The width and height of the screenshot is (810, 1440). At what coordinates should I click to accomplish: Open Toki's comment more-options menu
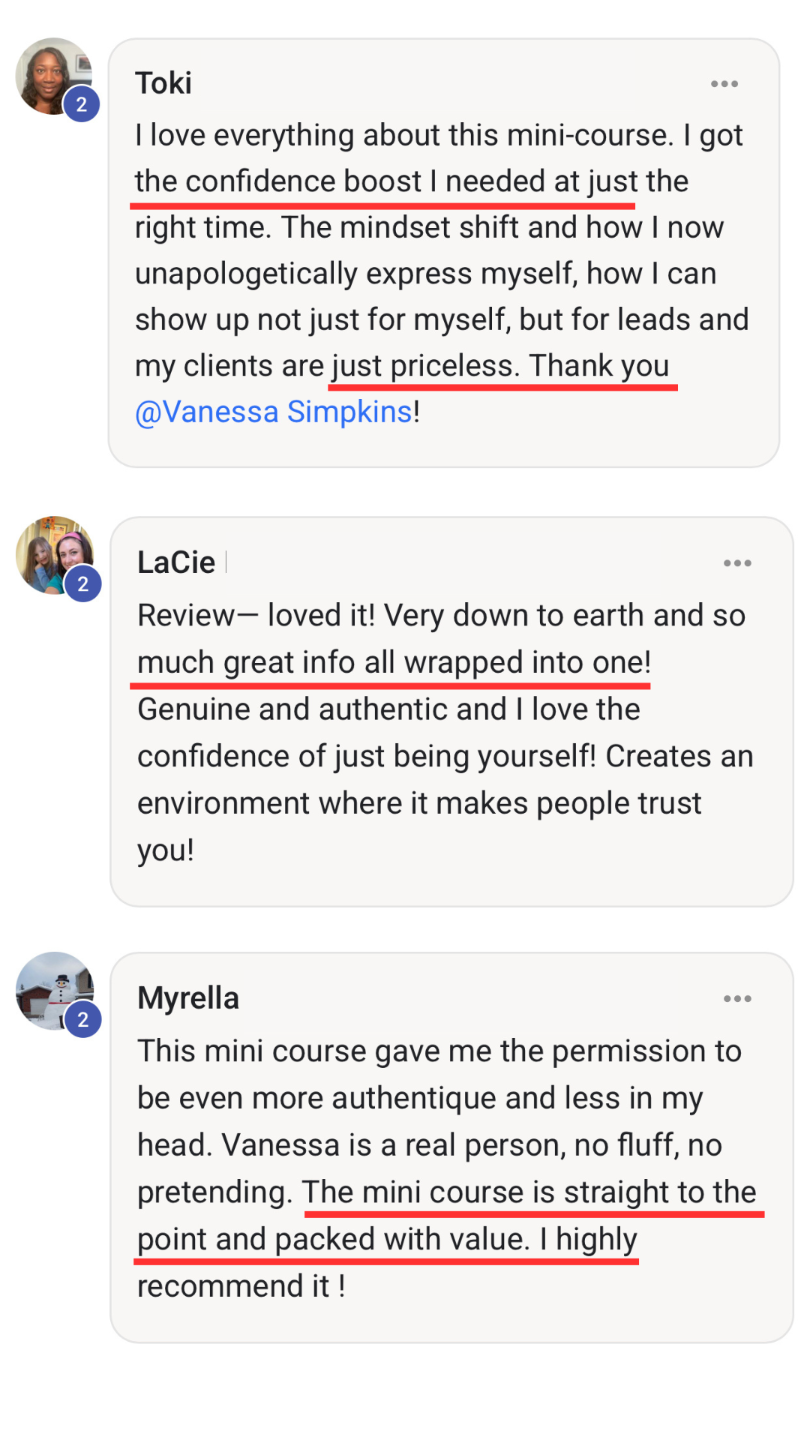point(724,84)
